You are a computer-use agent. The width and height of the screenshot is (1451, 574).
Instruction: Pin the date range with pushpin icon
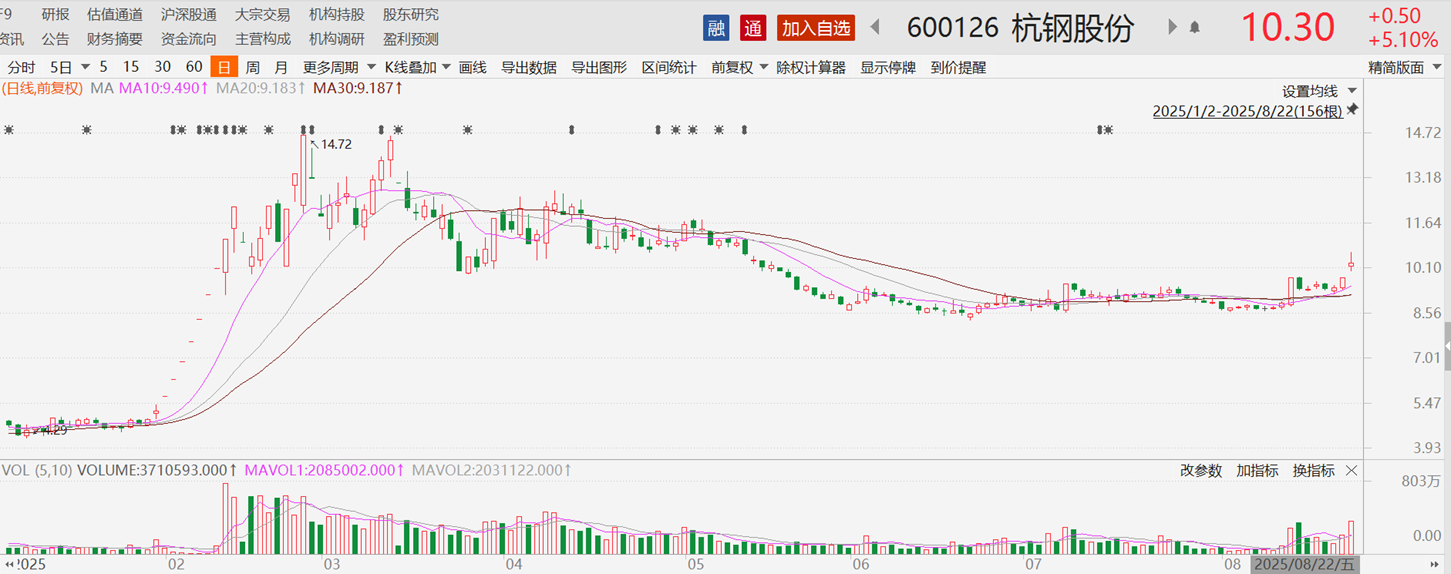click(1353, 109)
